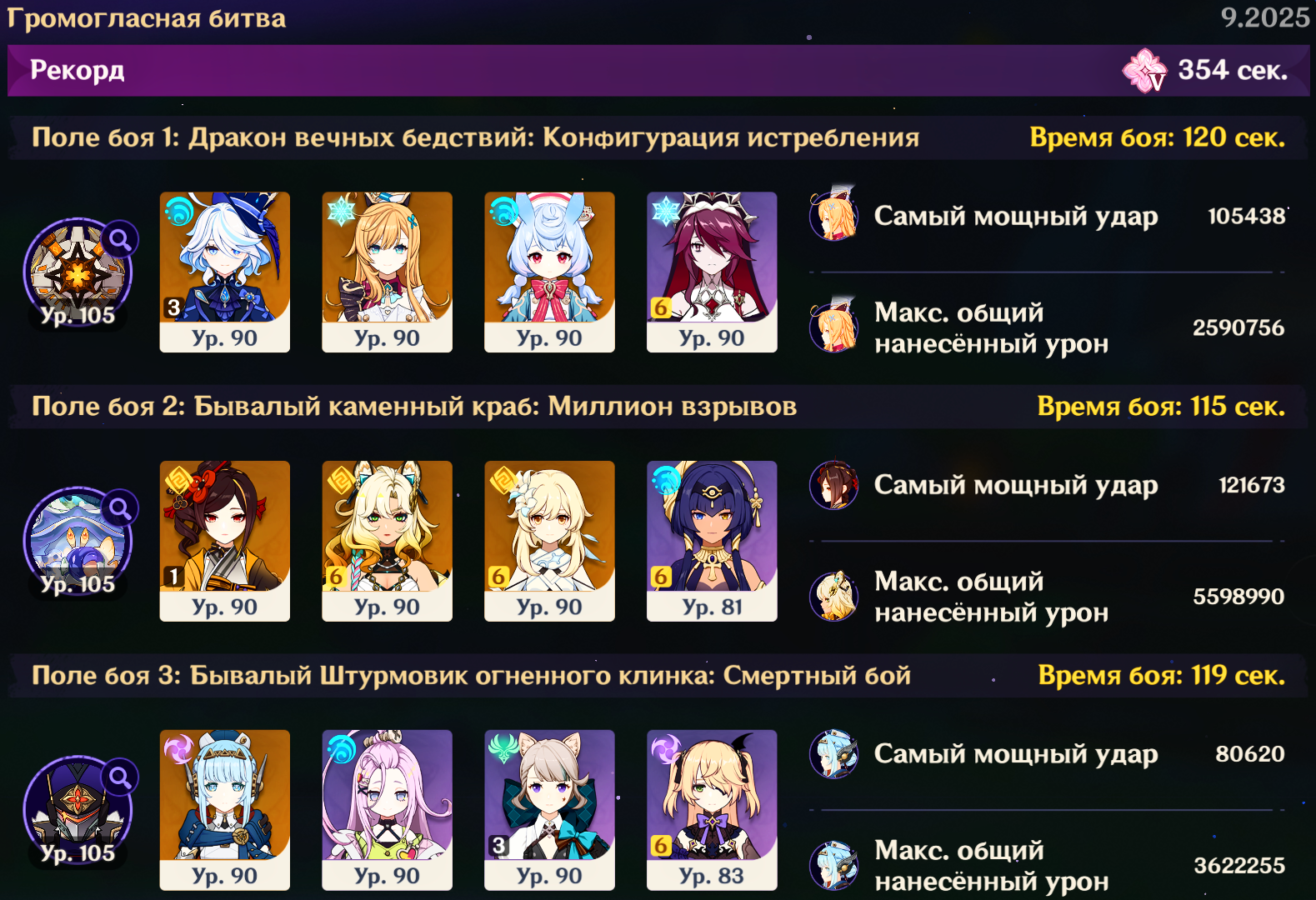
Task: Select the red-flower Geo character, constellation 1
Action: point(225,541)
